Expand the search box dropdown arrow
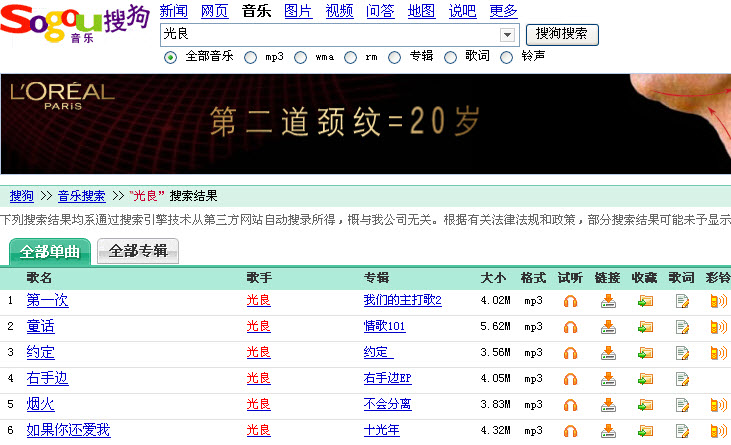Viewport: 731px width, 445px height. pyautogui.click(x=507, y=35)
